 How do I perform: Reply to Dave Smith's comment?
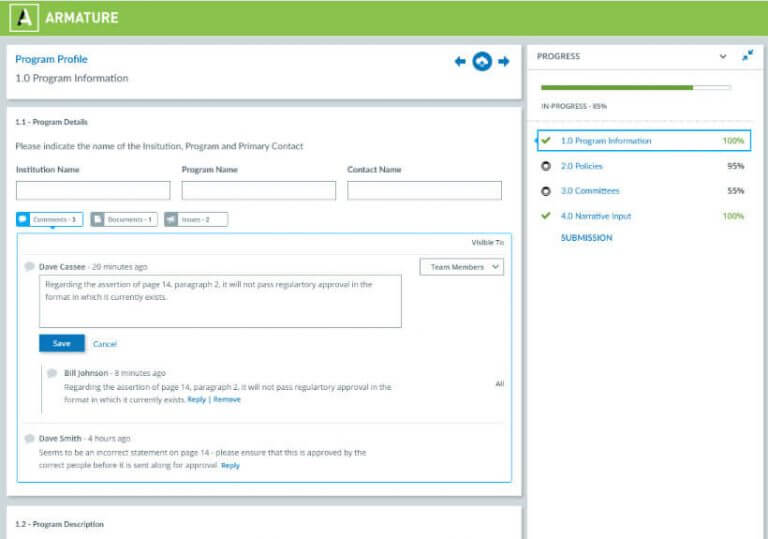[x=230, y=465]
